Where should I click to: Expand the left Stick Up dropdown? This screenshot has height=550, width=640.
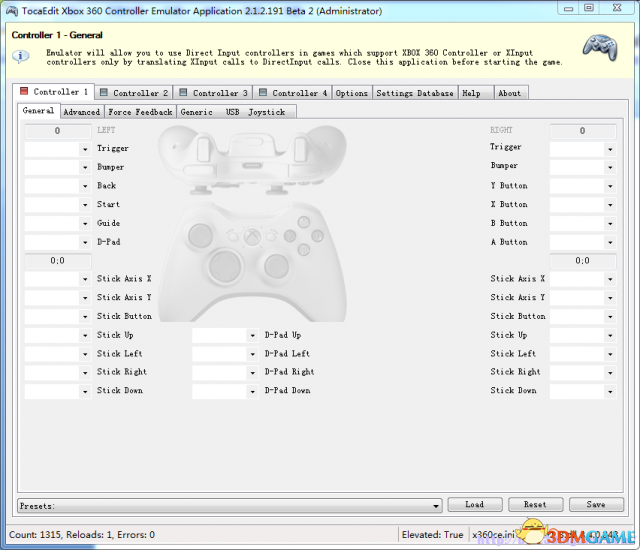click(x=85, y=336)
